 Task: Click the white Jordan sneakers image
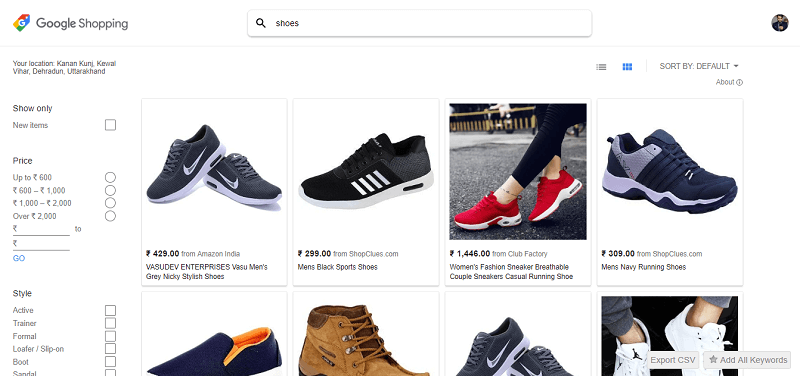coord(669,336)
